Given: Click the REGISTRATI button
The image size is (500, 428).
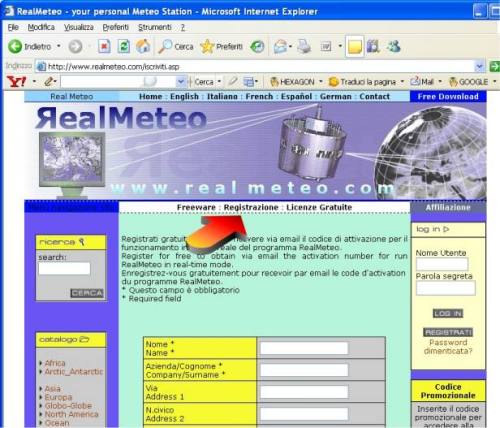Looking at the screenshot, I should pos(448,332).
